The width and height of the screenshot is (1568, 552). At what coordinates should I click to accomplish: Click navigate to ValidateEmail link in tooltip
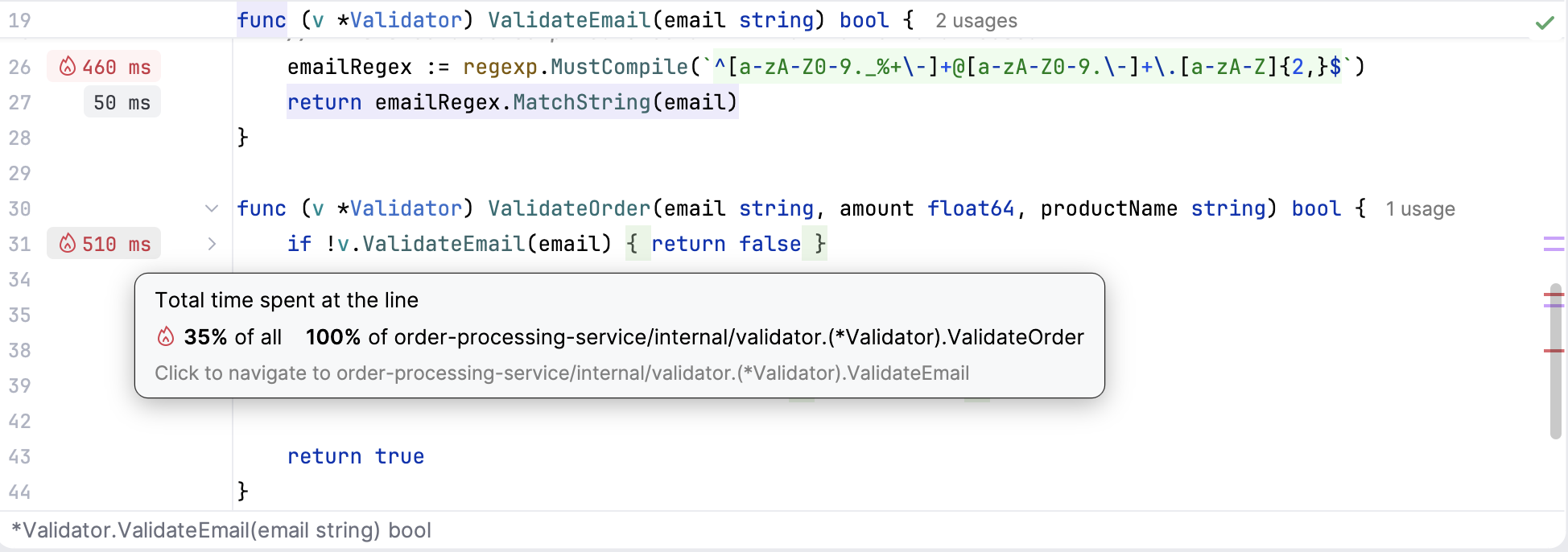[x=562, y=373]
